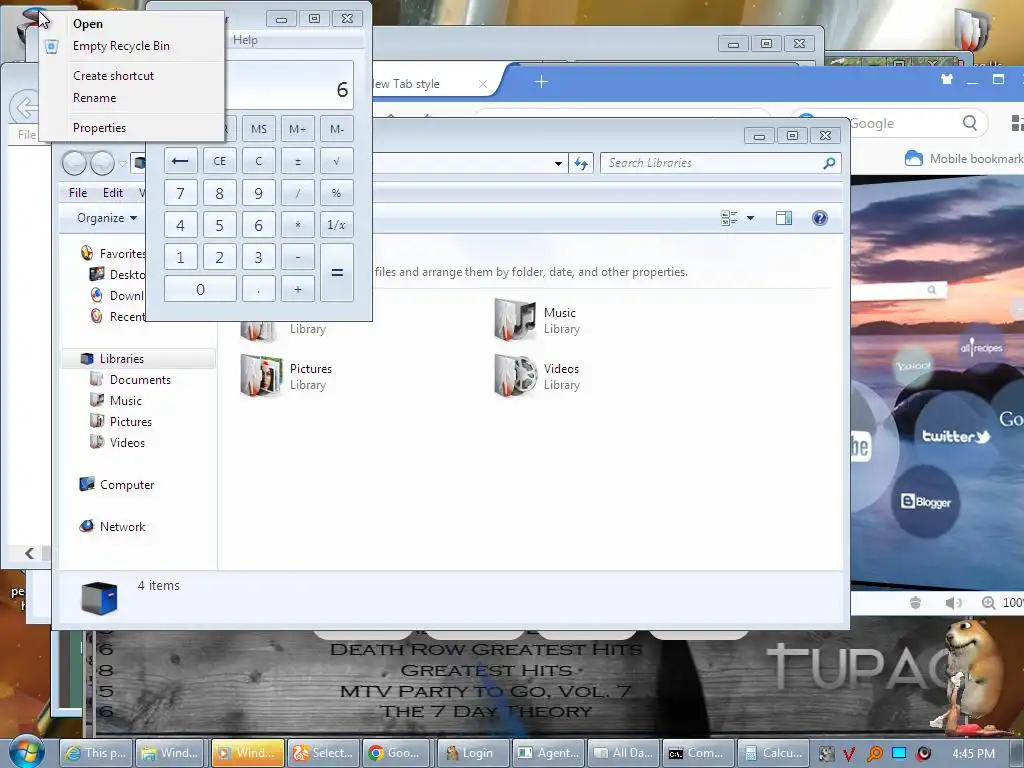Viewport: 1024px width, 768px height.
Task: Click the equals key on Calculator
Action: coord(337,273)
